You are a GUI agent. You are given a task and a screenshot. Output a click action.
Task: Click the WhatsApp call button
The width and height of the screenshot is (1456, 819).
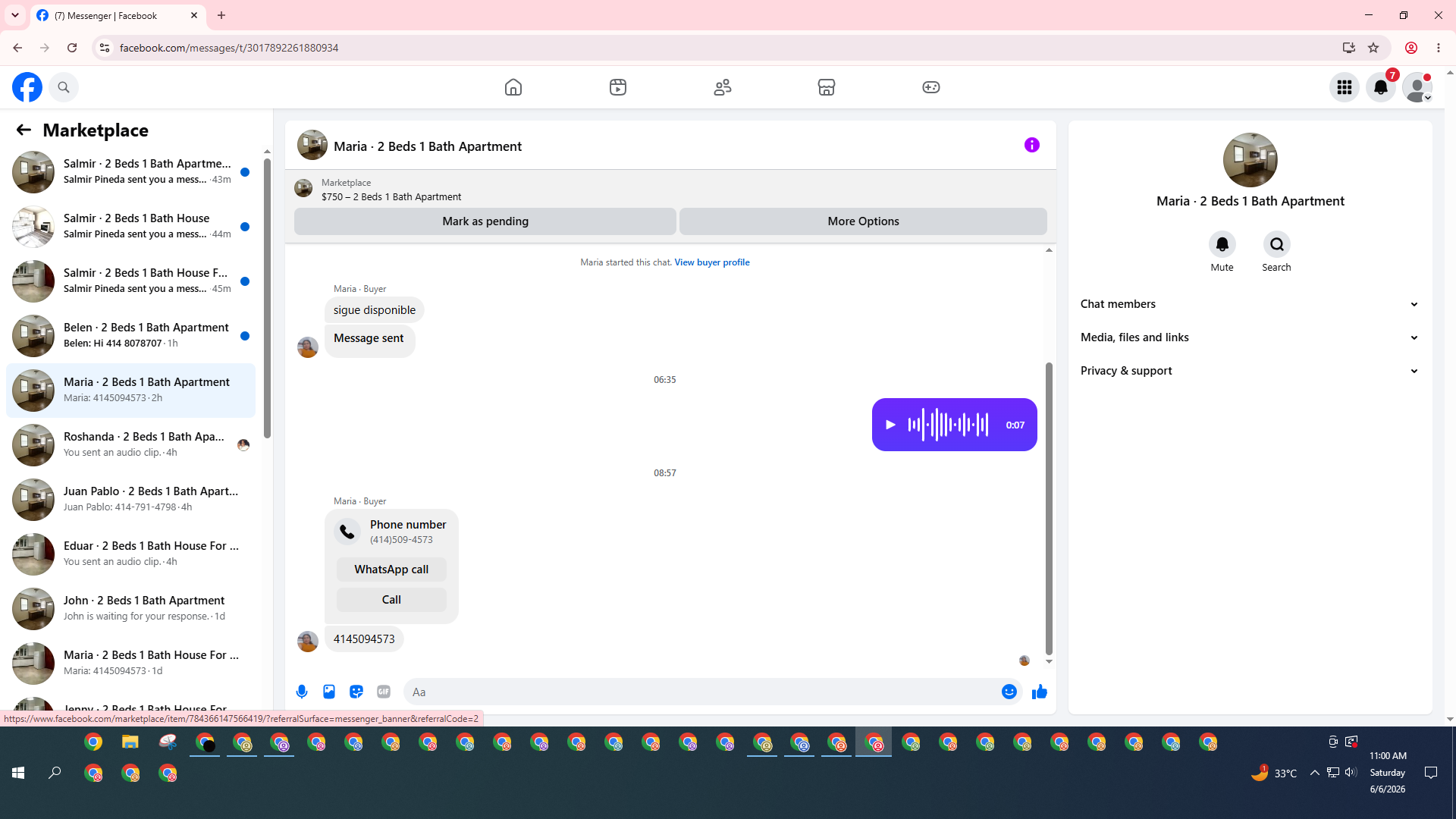(x=391, y=570)
